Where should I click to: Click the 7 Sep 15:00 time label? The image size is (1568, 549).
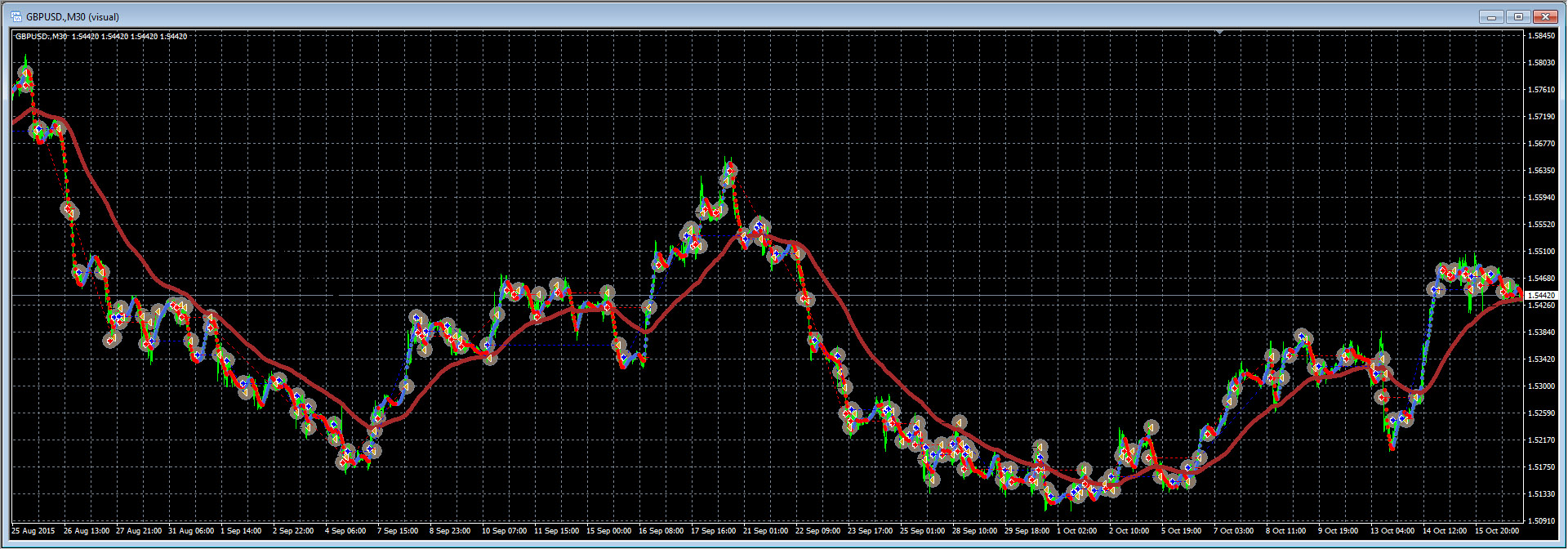pos(397,531)
